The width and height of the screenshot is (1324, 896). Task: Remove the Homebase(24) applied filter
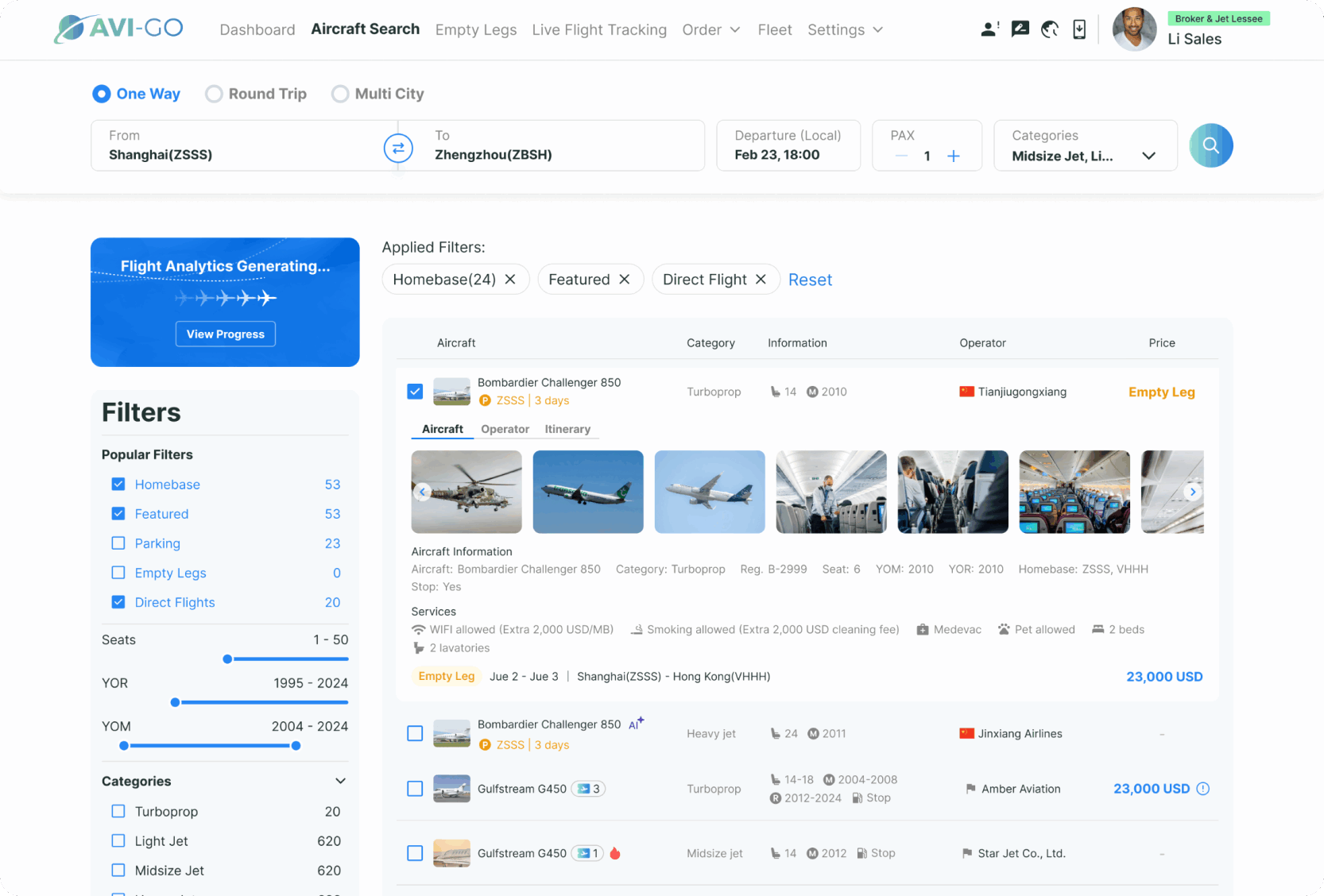(510, 280)
